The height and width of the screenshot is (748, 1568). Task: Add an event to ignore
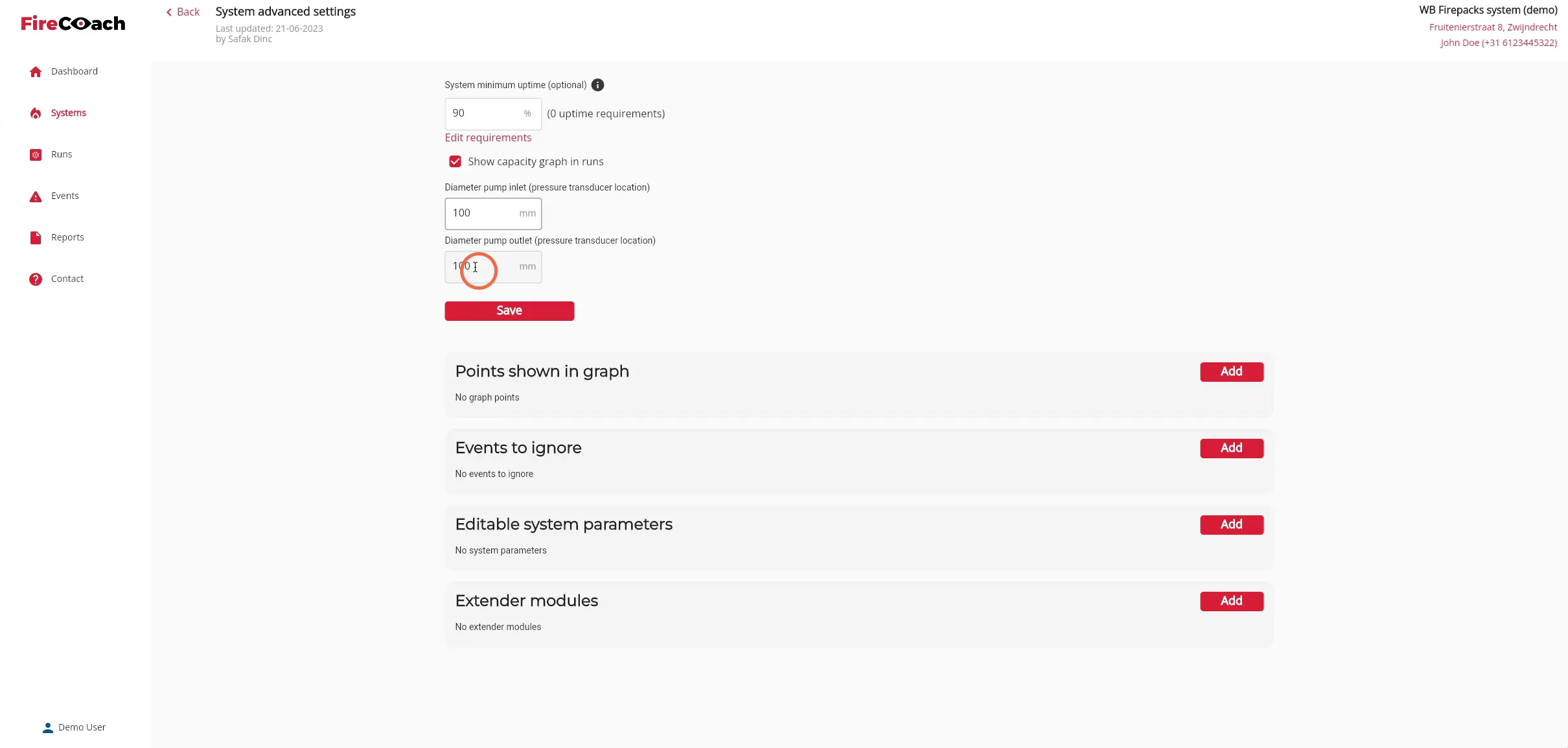1231,448
